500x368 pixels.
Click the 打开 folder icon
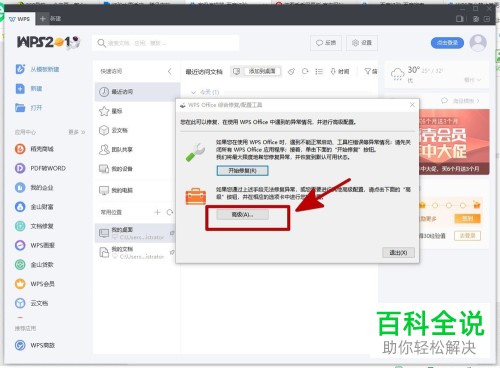[x=20, y=108]
